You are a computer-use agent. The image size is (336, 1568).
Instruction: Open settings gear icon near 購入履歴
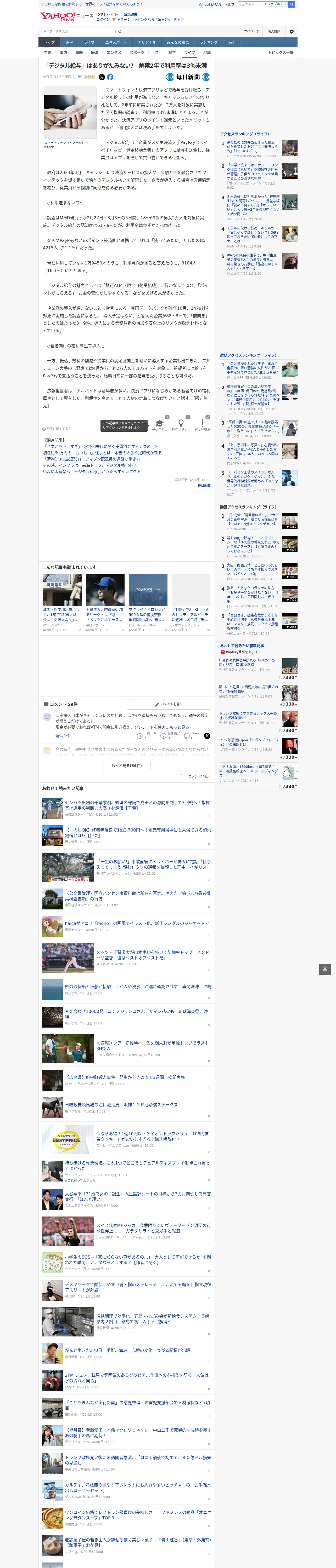292,31
